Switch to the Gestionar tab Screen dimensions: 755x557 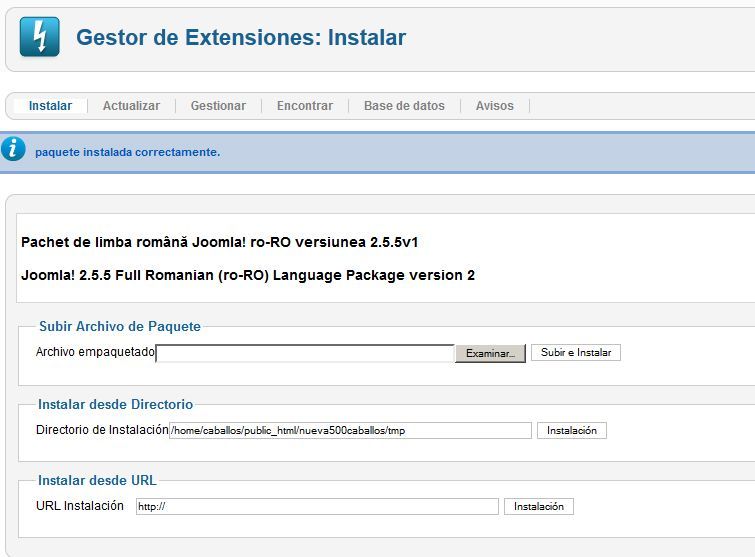pos(218,105)
